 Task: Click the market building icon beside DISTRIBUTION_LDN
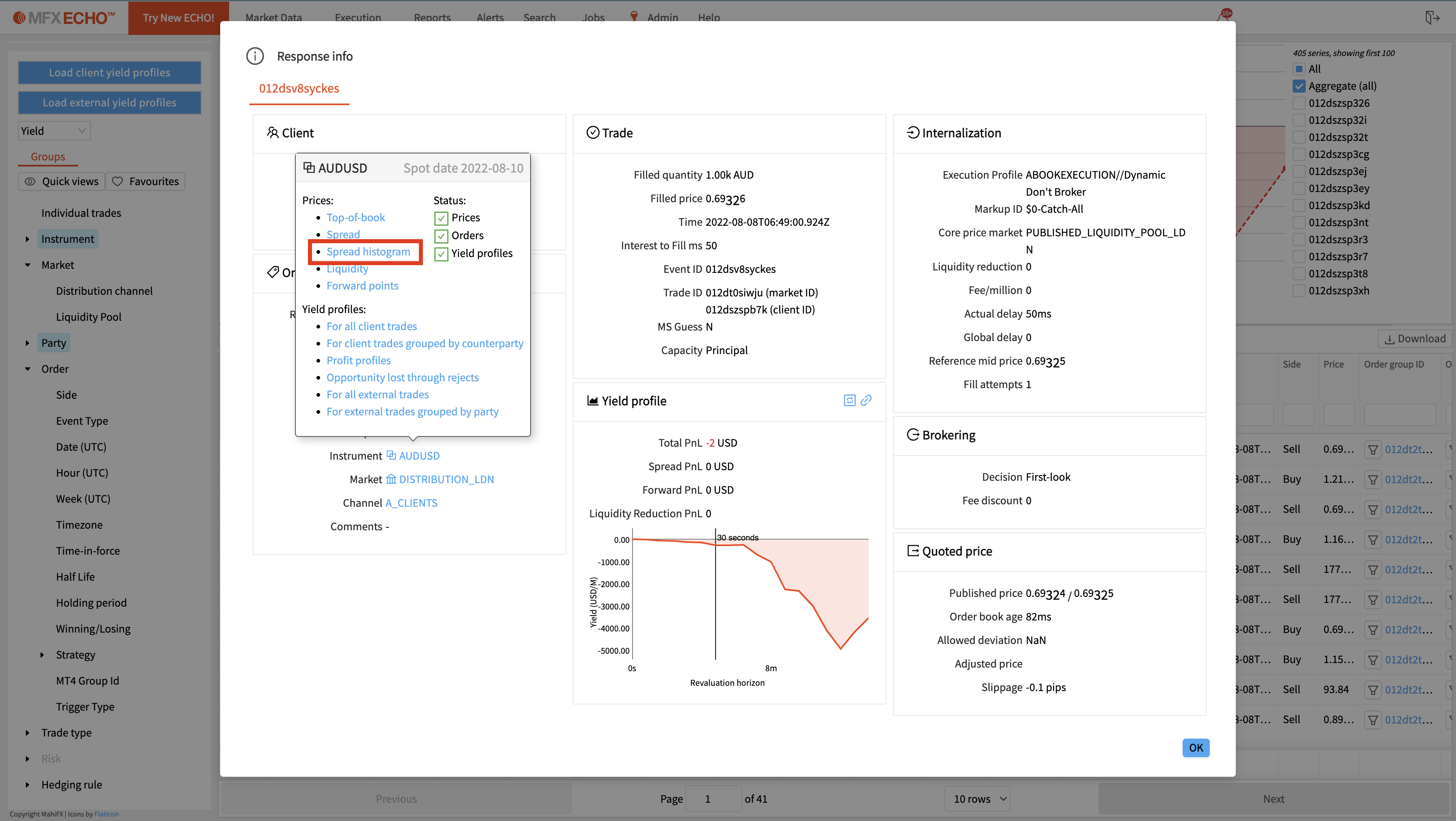click(x=391, y=479)
